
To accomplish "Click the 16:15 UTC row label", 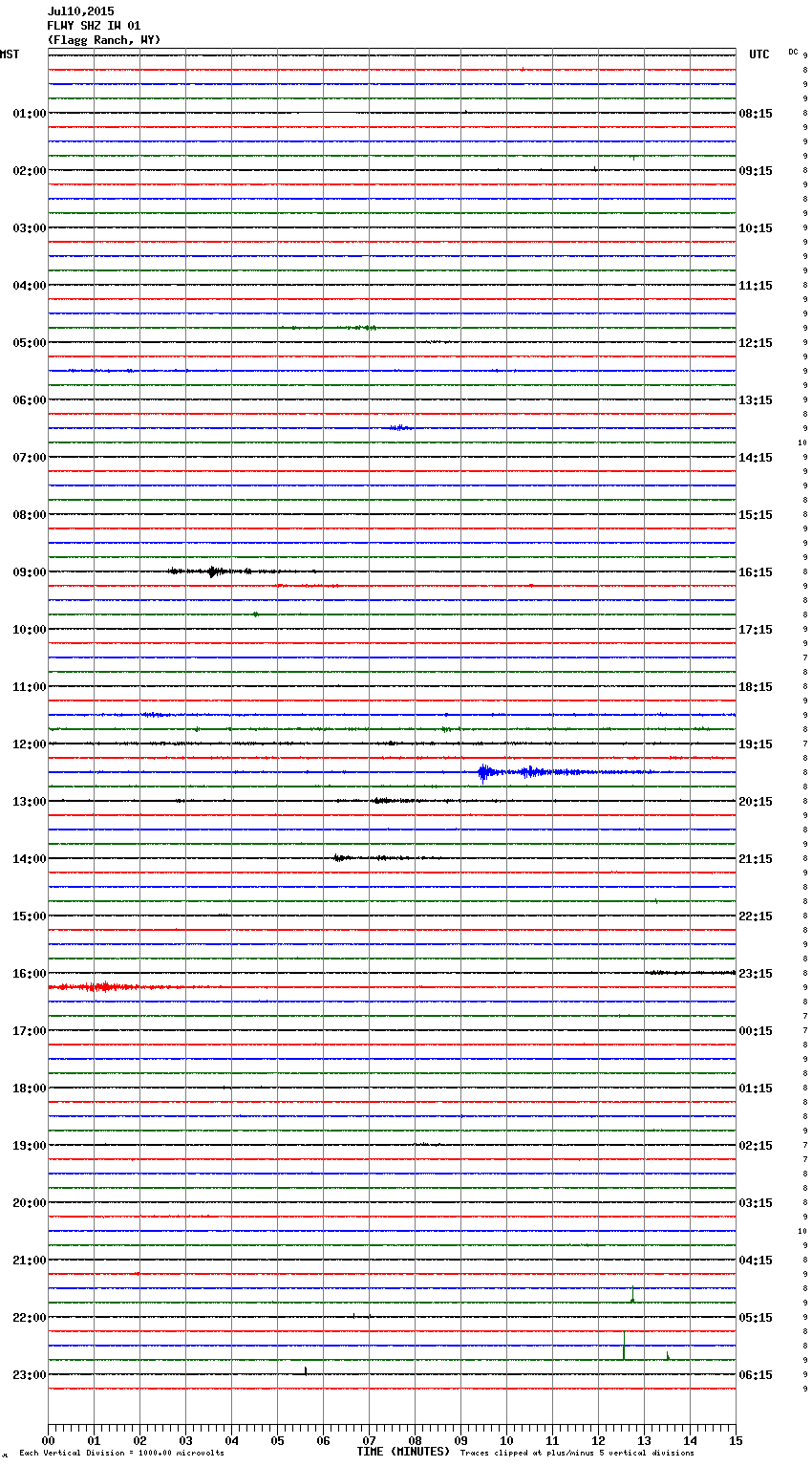I will [x=756, y=572].
